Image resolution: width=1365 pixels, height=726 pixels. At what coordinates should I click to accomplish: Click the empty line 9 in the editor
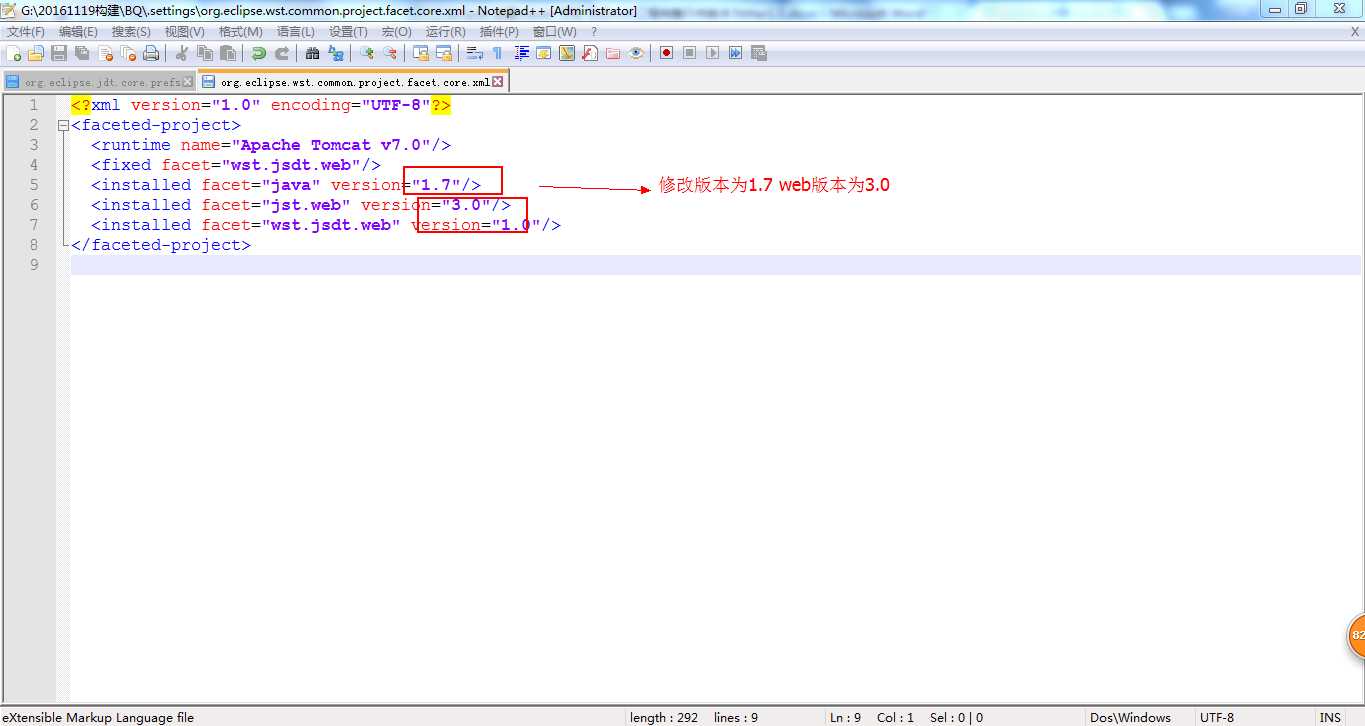[x=715, y=265]
